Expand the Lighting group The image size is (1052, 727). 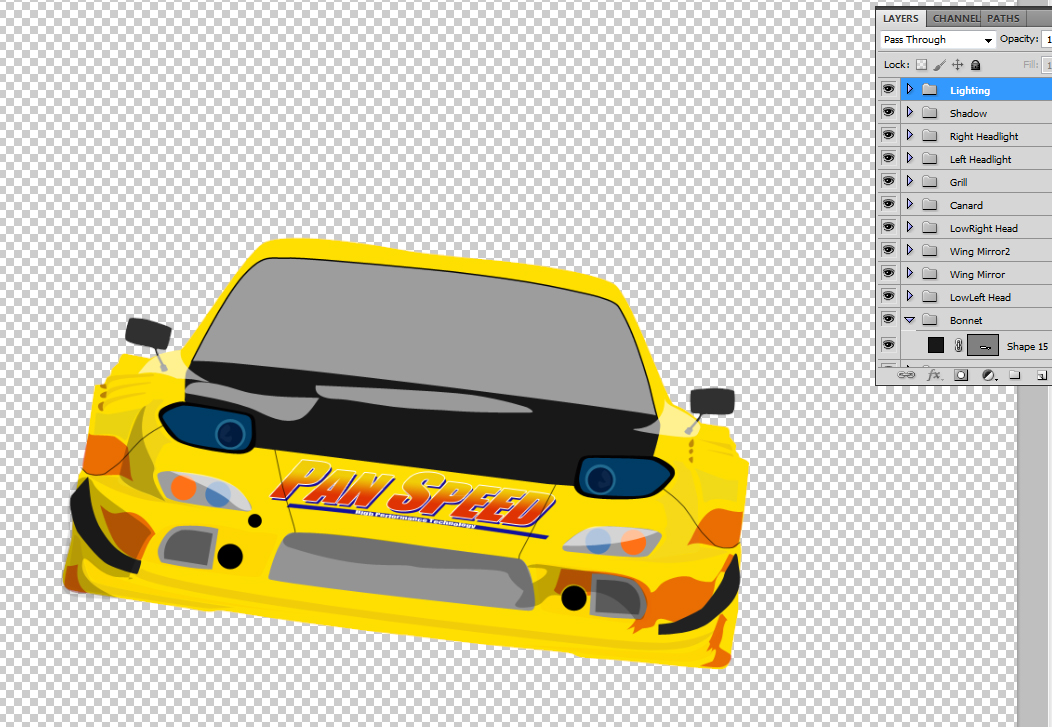coord(910,89)
